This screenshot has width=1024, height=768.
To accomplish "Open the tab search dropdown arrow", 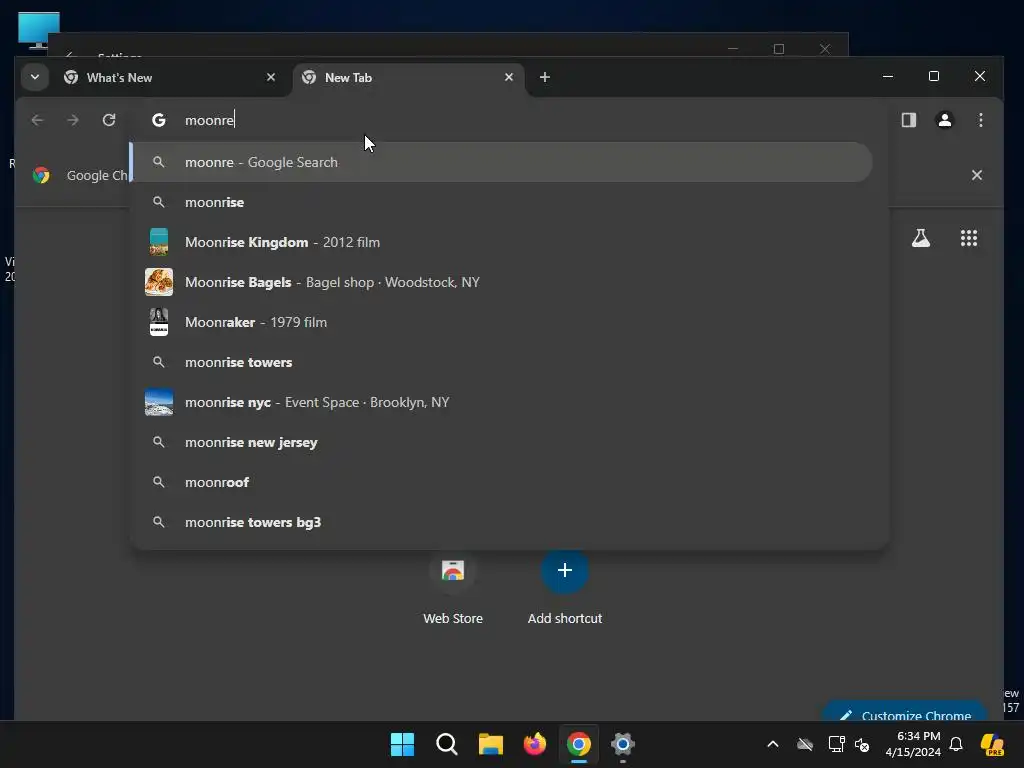I will 35,77.
